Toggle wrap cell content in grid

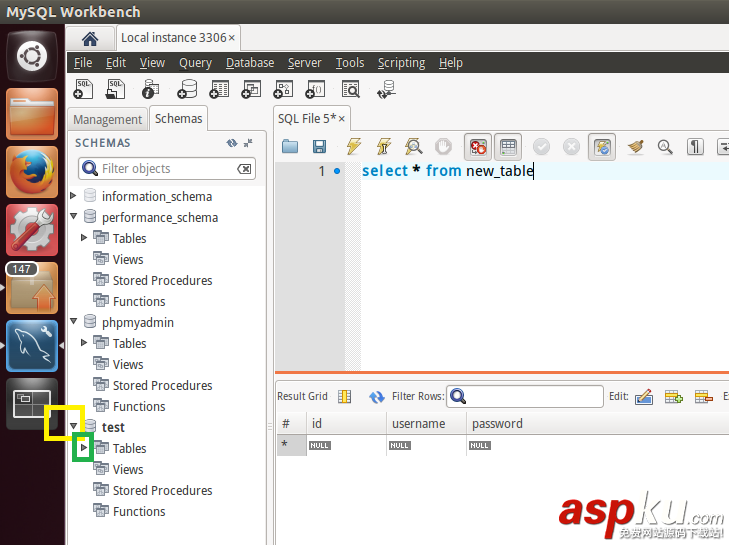(345, 397)
